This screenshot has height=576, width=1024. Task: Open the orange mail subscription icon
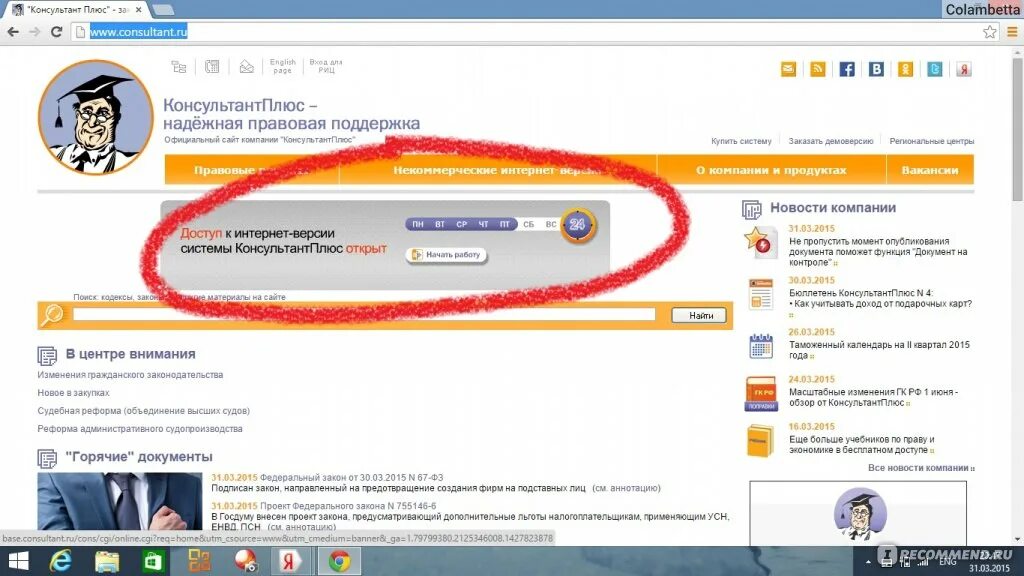click(788, 69)
